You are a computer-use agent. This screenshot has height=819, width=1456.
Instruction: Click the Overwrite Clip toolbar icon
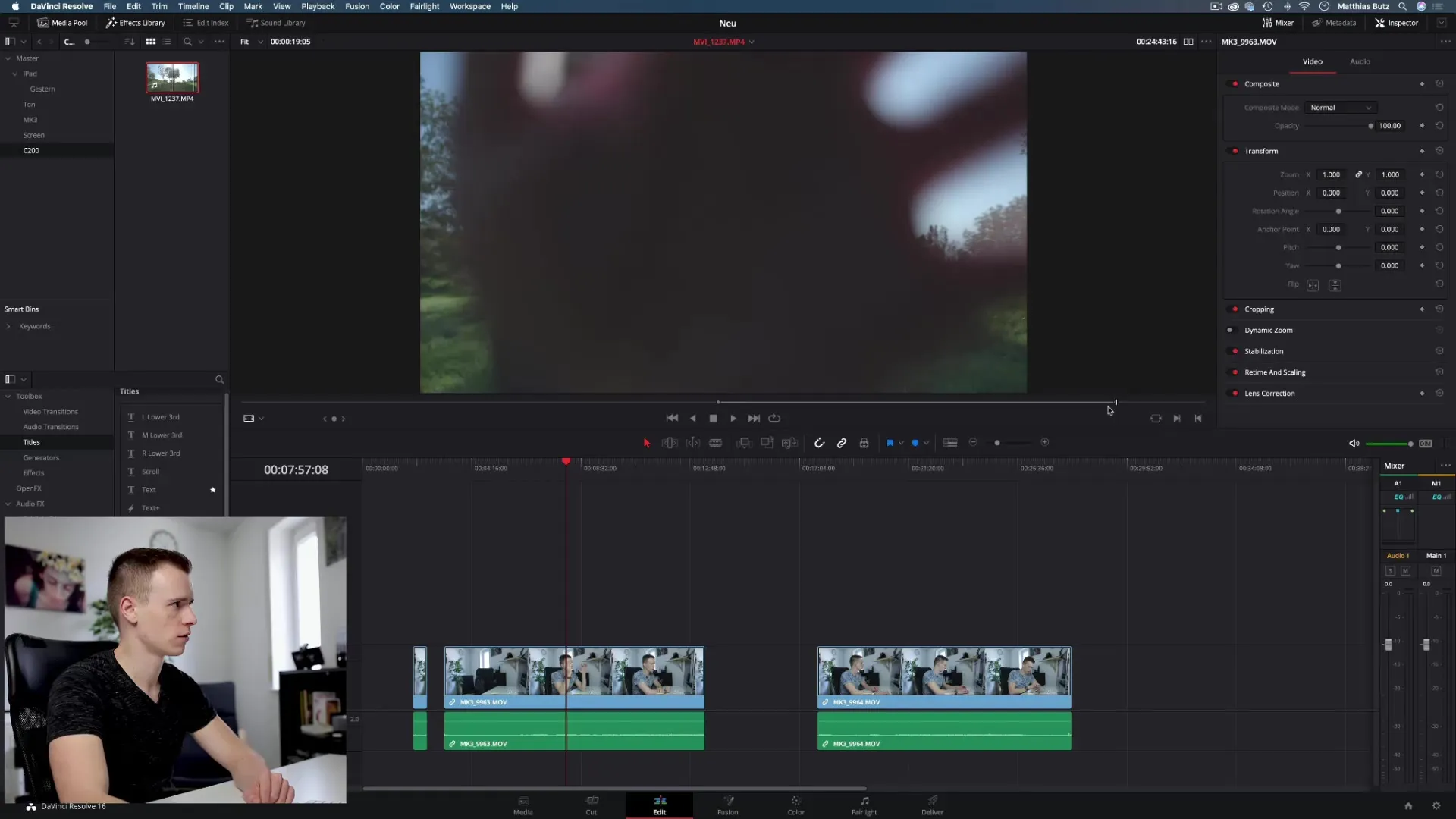click(x=767, y=443)
